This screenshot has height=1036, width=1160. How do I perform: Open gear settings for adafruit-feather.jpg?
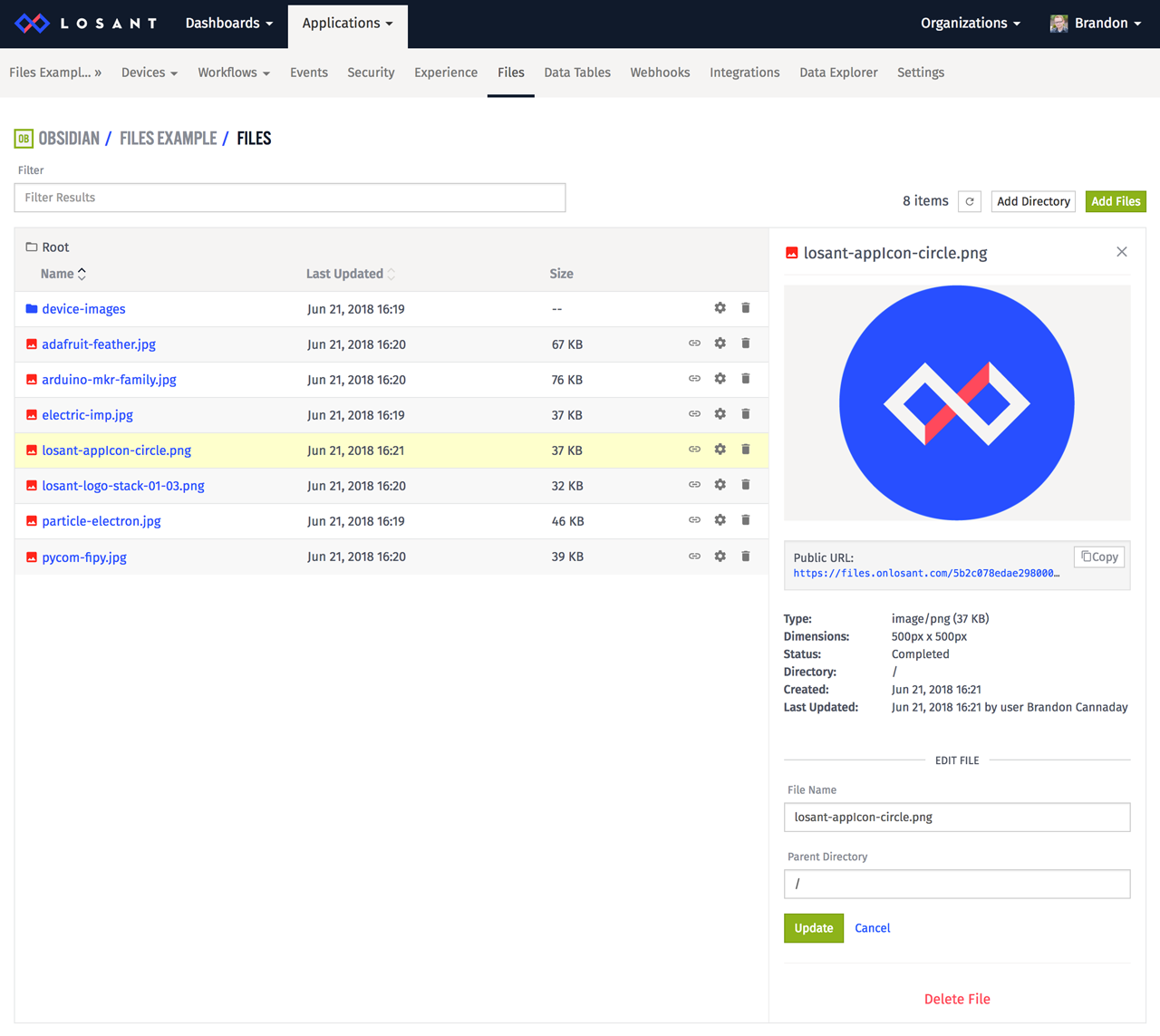720,344
